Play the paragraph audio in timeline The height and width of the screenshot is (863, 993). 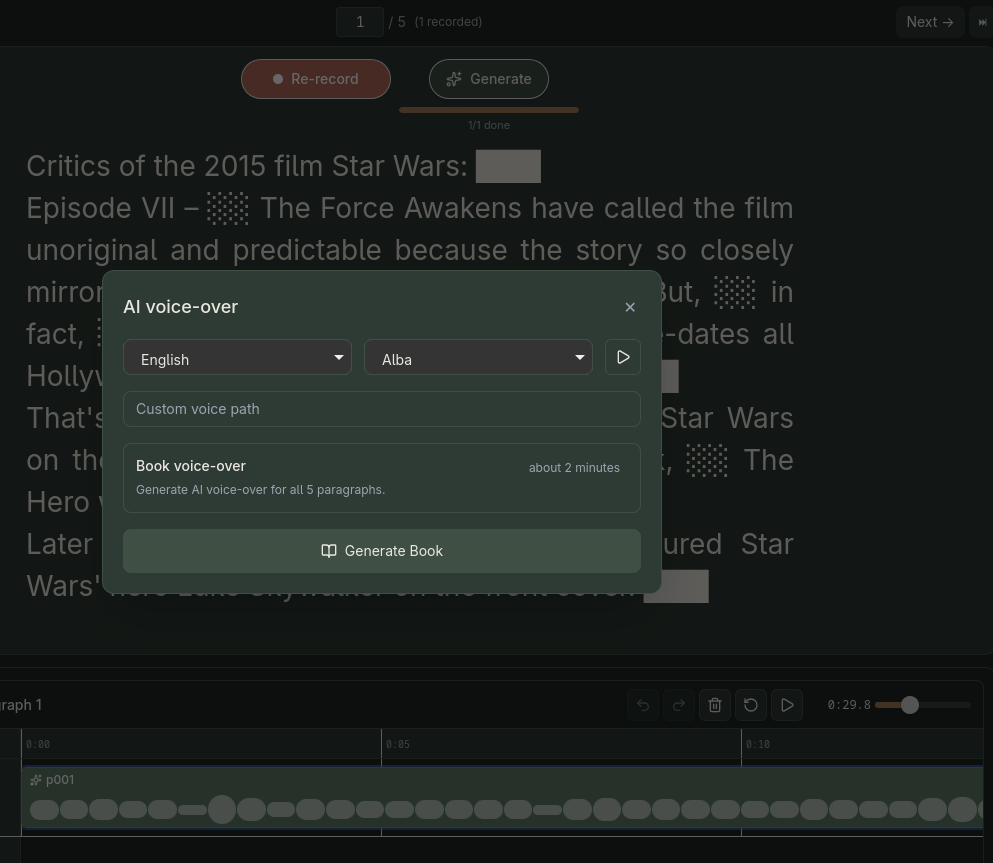click(787, 705)
